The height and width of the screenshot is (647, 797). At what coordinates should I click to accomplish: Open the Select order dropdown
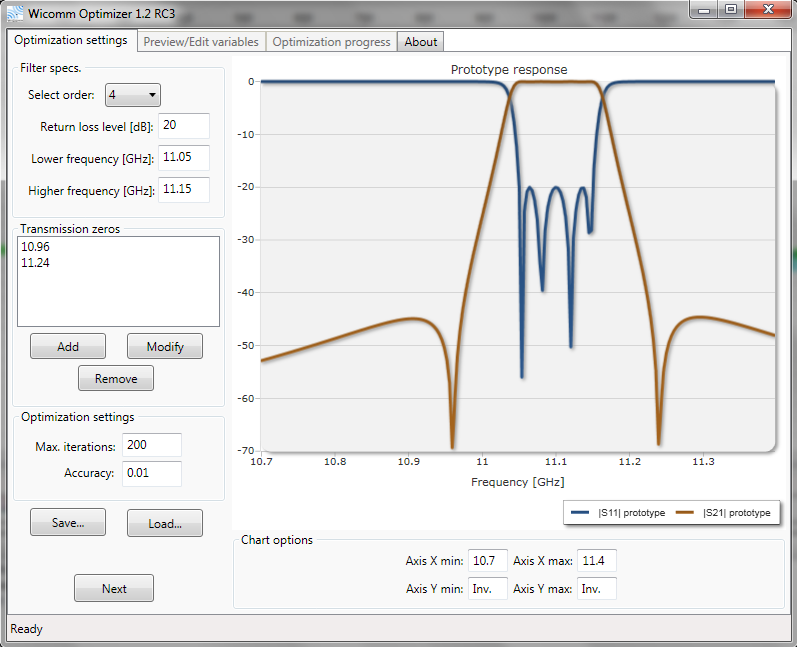(x=133, y=95)
